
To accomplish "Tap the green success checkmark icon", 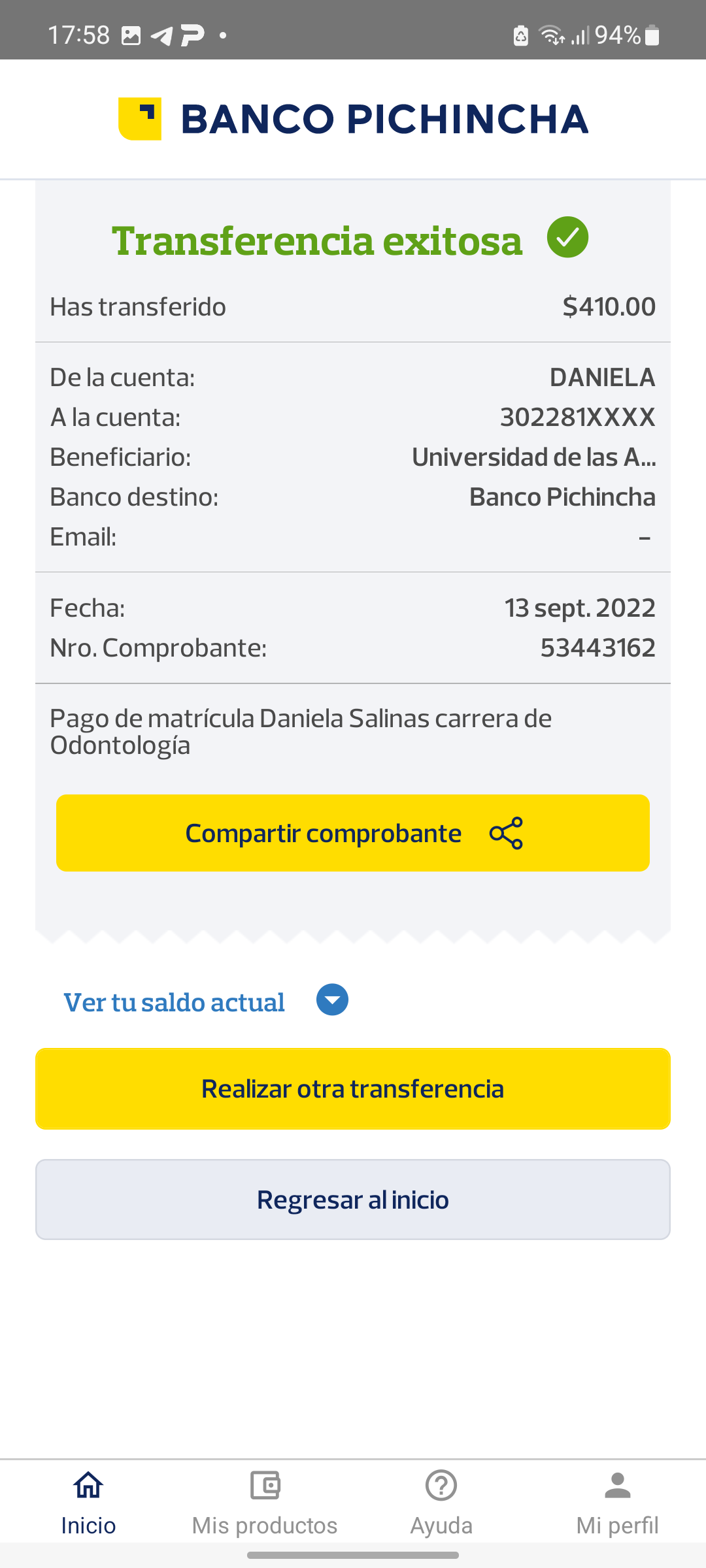I will [567, 237].
